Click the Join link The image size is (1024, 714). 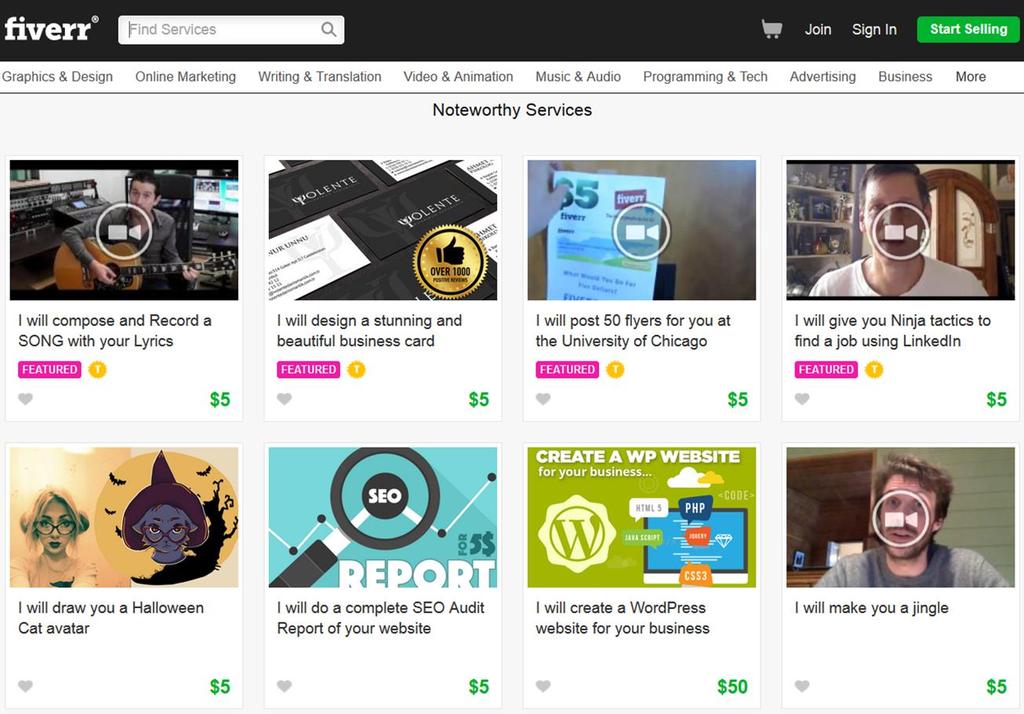(818, 29)
